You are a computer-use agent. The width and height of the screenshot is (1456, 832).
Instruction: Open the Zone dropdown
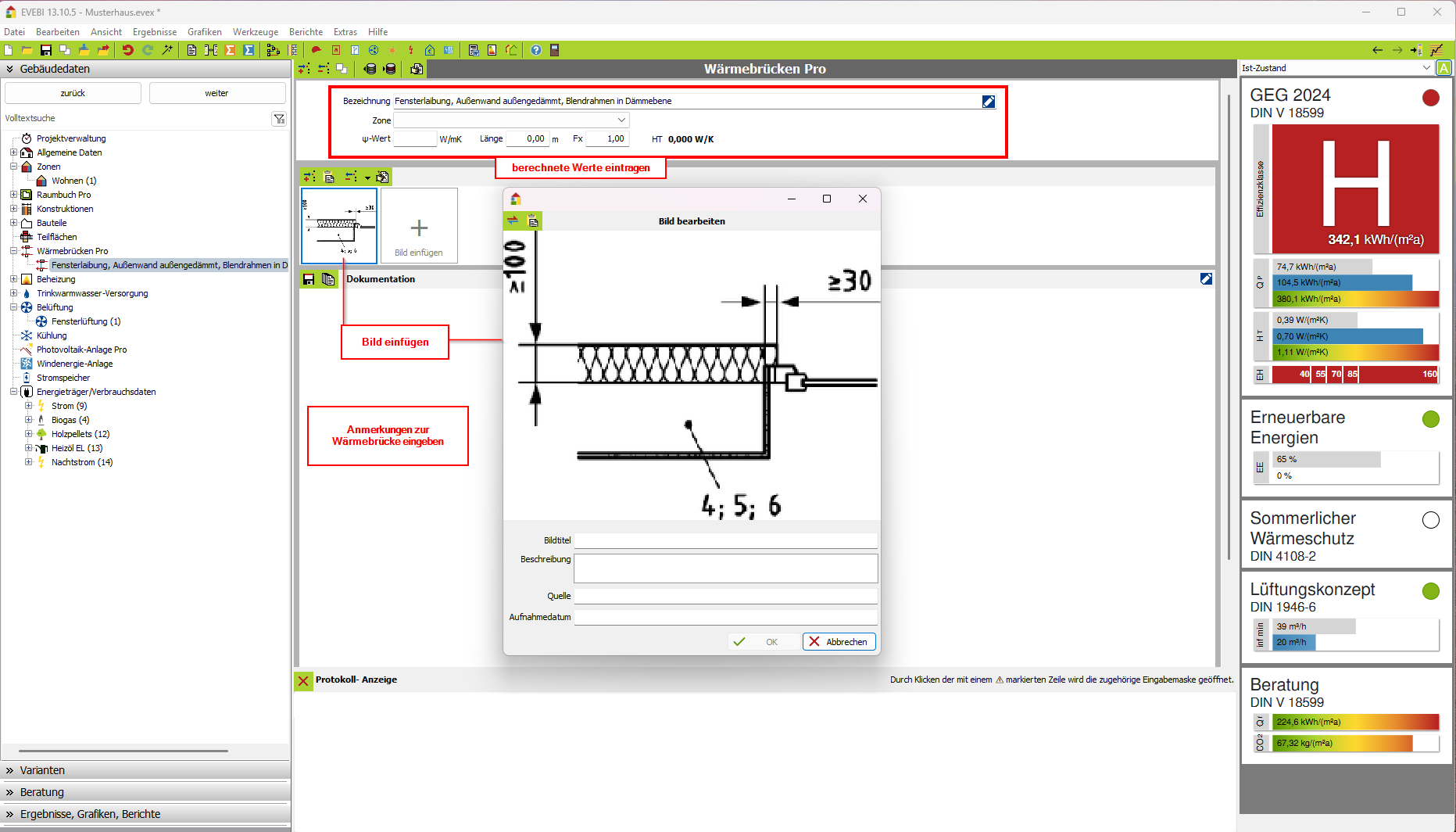tap(621, 120)
